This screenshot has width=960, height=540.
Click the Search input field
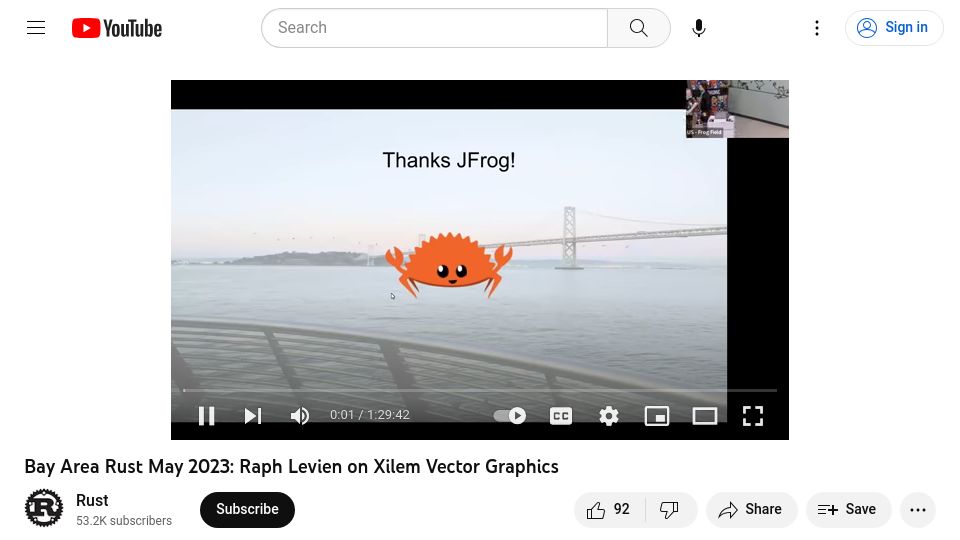(434, 28)
